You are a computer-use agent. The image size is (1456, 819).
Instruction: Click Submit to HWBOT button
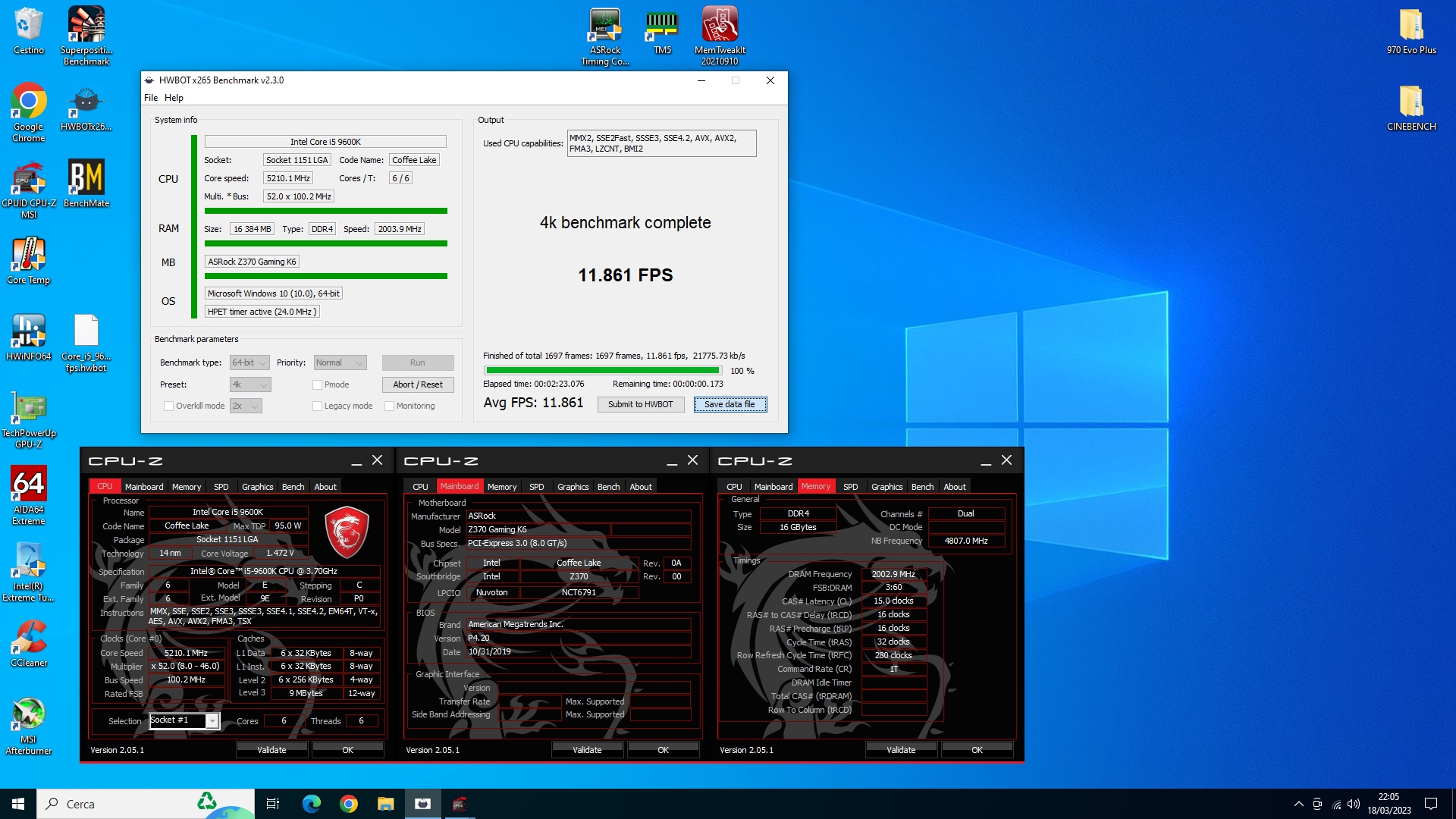640,404
